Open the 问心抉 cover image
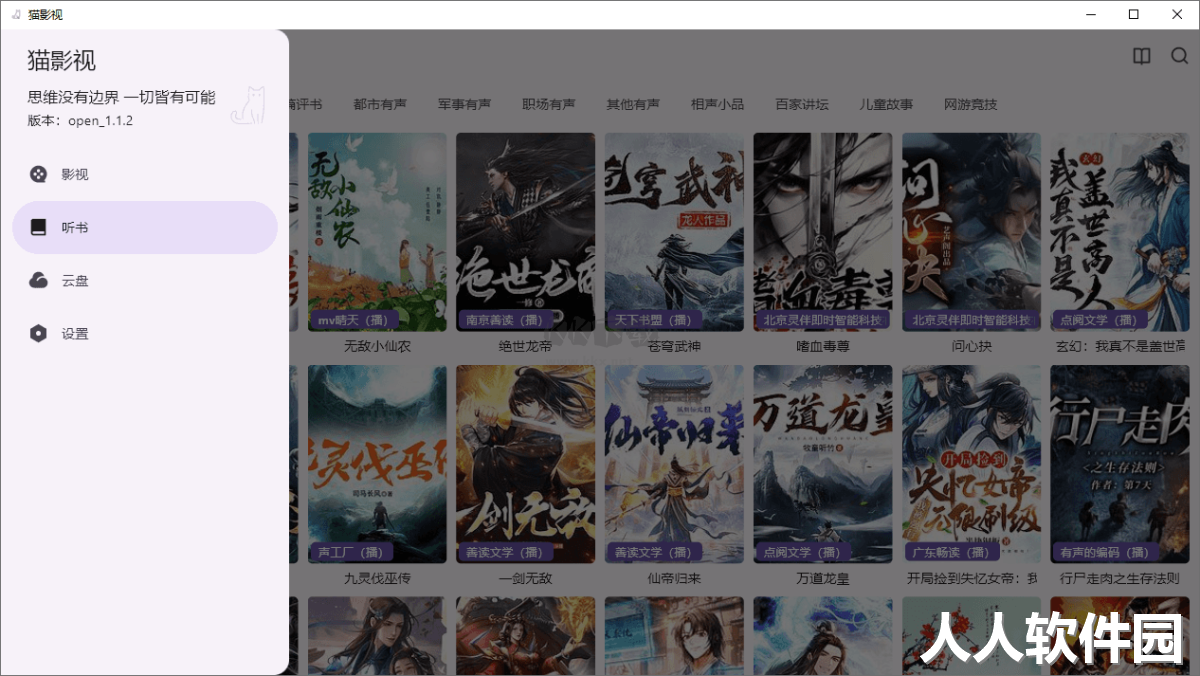1200x676 pixels. pyautogui.click(x=971, y=232)
